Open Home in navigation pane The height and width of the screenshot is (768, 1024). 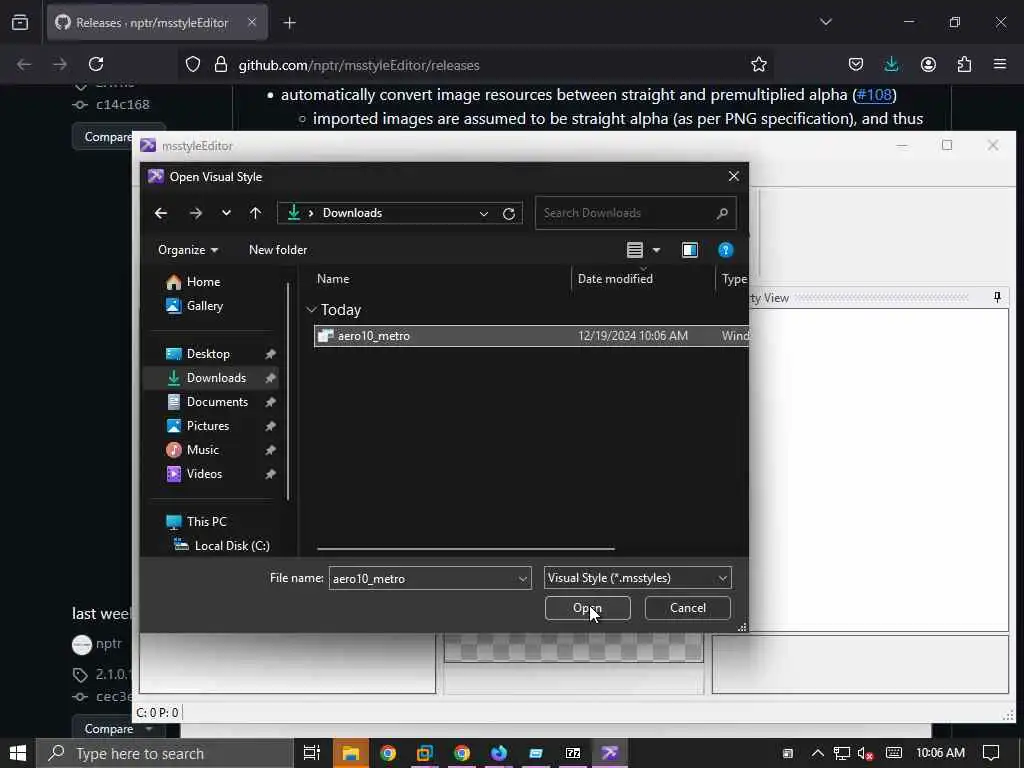[203, 282]
